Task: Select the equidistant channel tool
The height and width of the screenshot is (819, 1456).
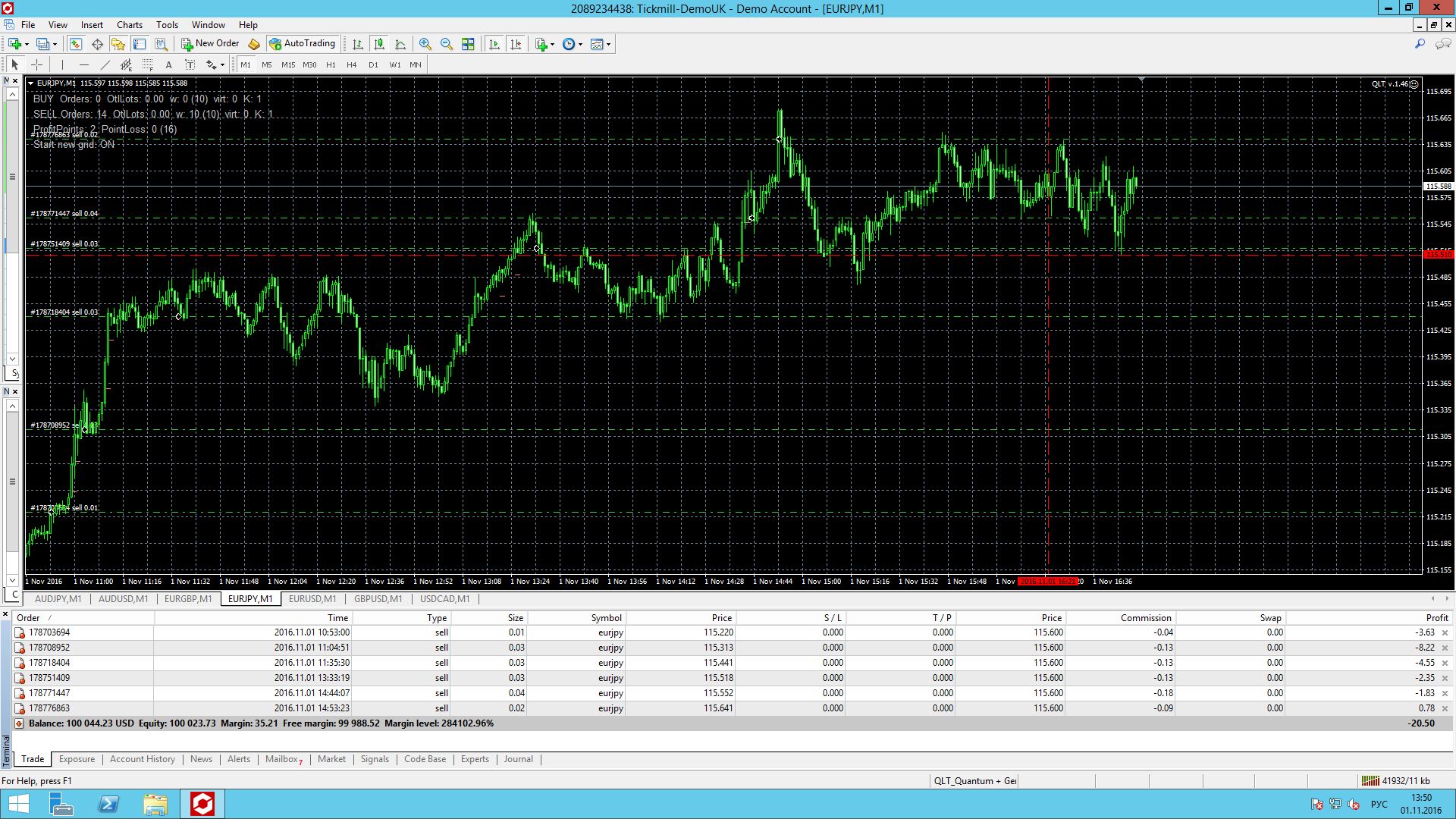Action: [x=126, y=64]
